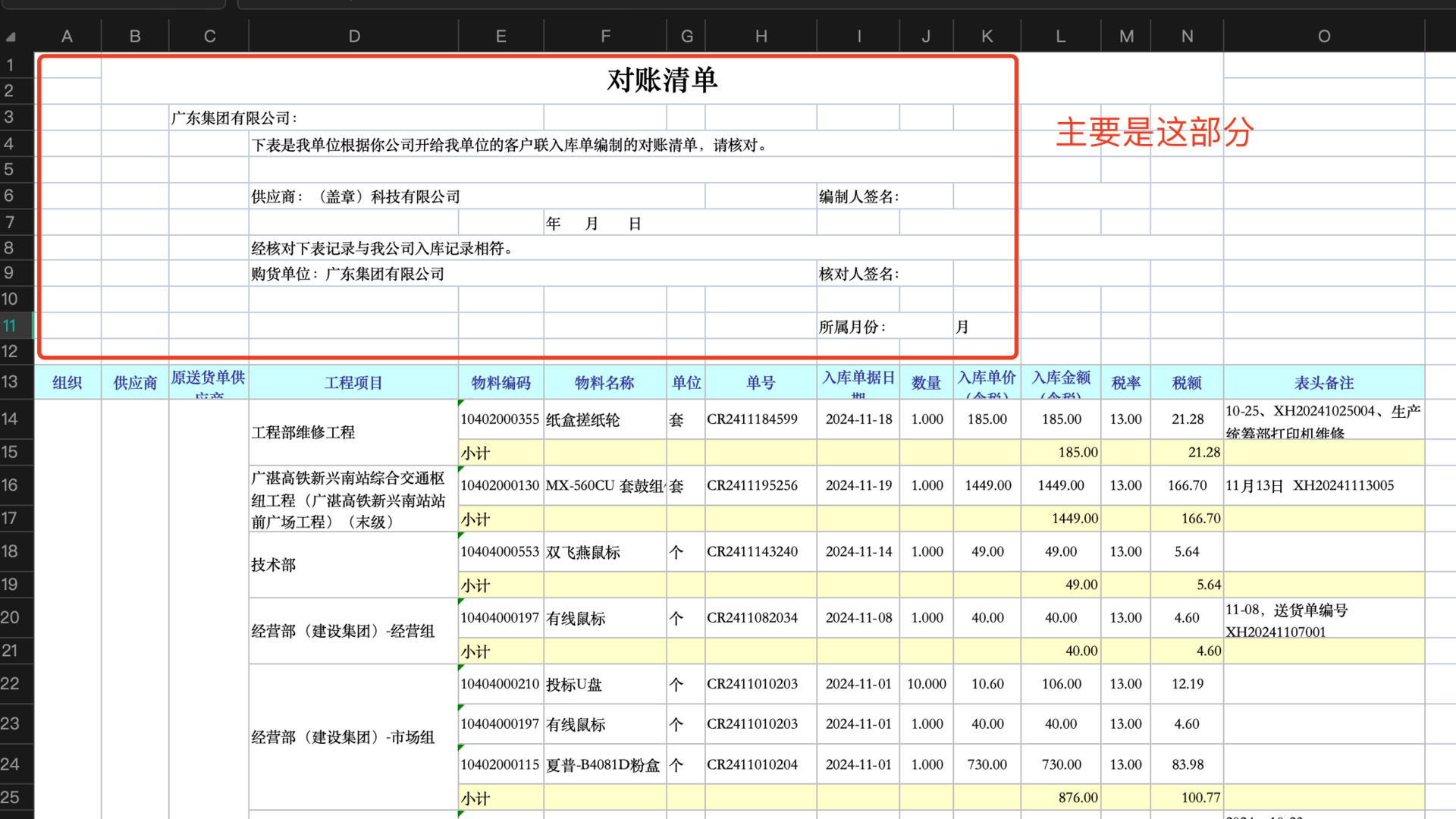Click the title cell 对账清单

tap(662, 80)
